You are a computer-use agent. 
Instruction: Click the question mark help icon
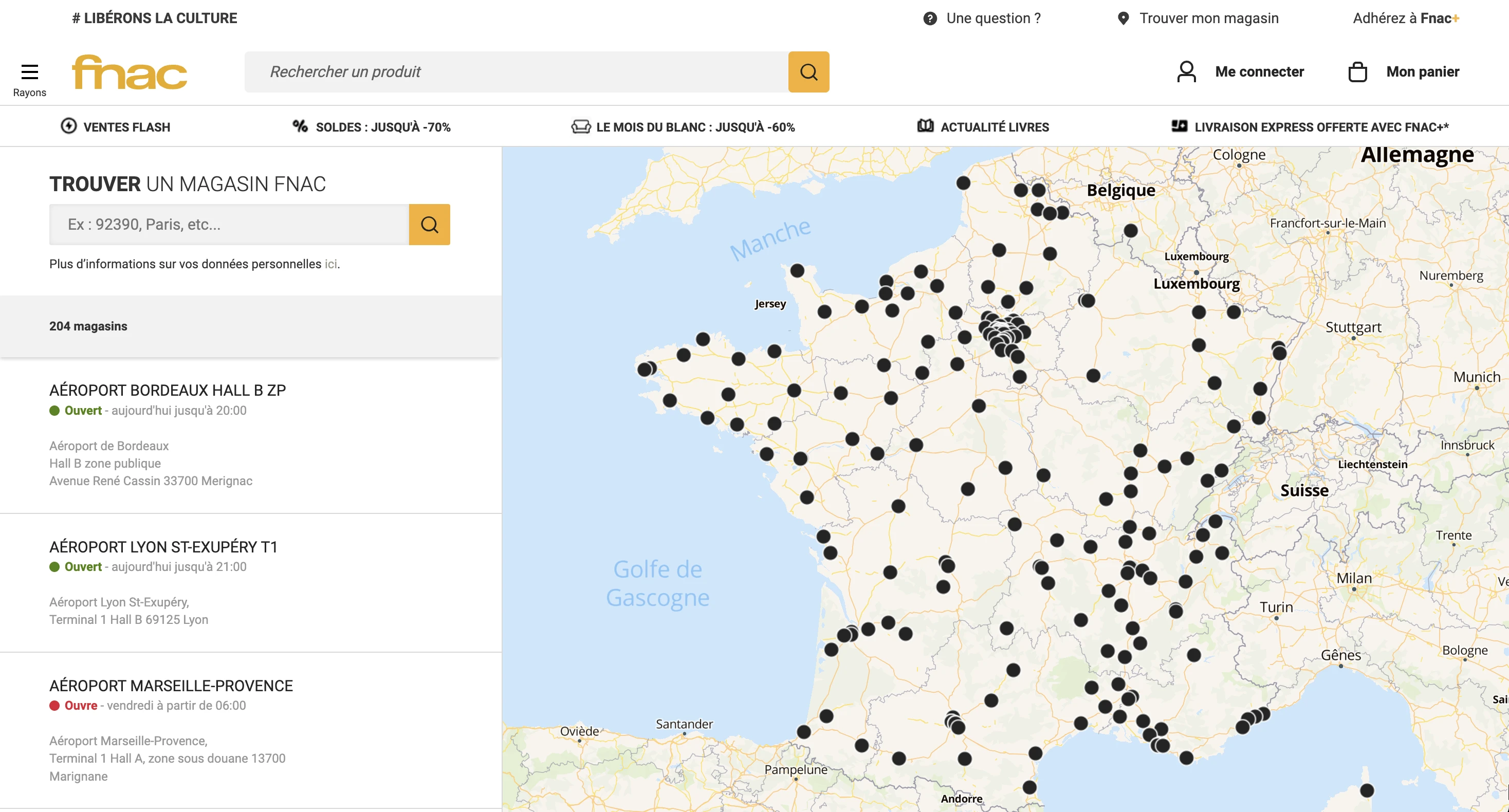930,18
